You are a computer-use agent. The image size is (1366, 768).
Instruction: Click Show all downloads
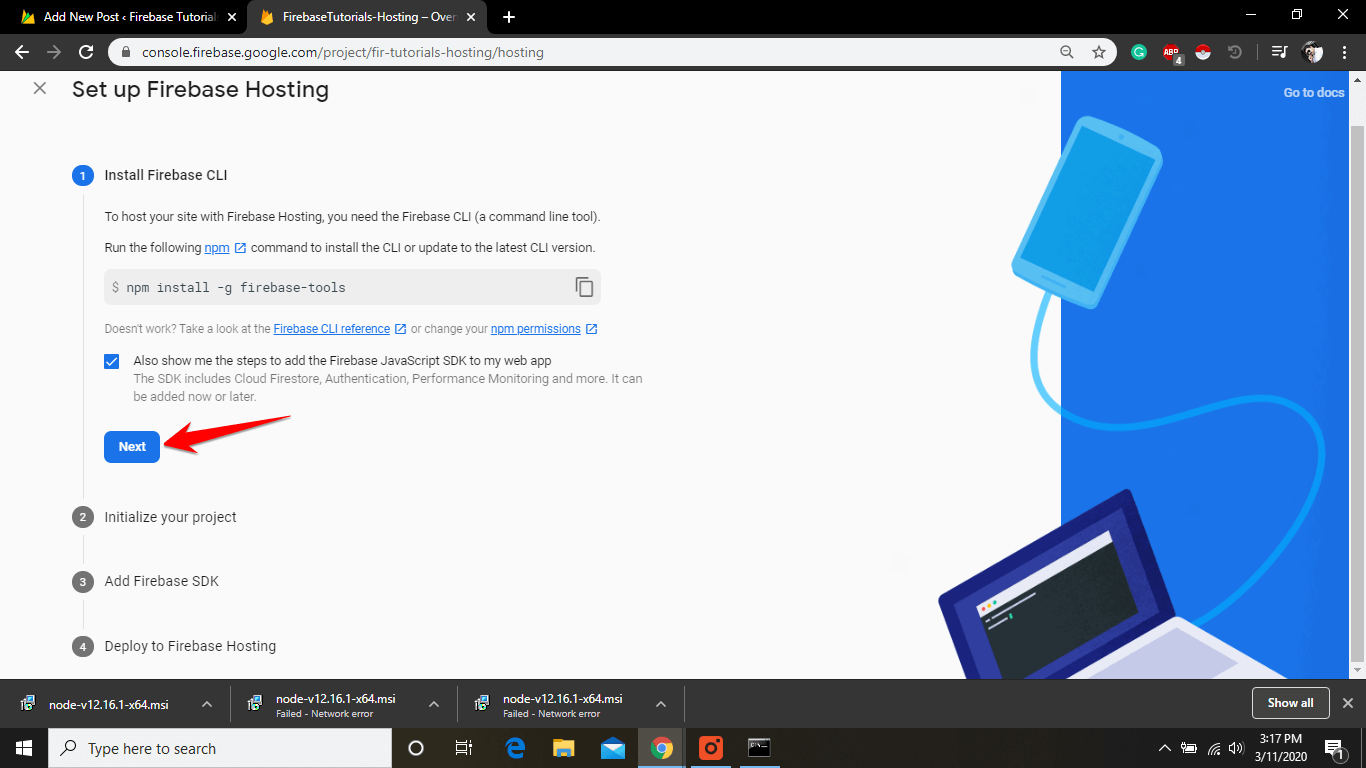pyautogui.click(x=1290, y=703)
